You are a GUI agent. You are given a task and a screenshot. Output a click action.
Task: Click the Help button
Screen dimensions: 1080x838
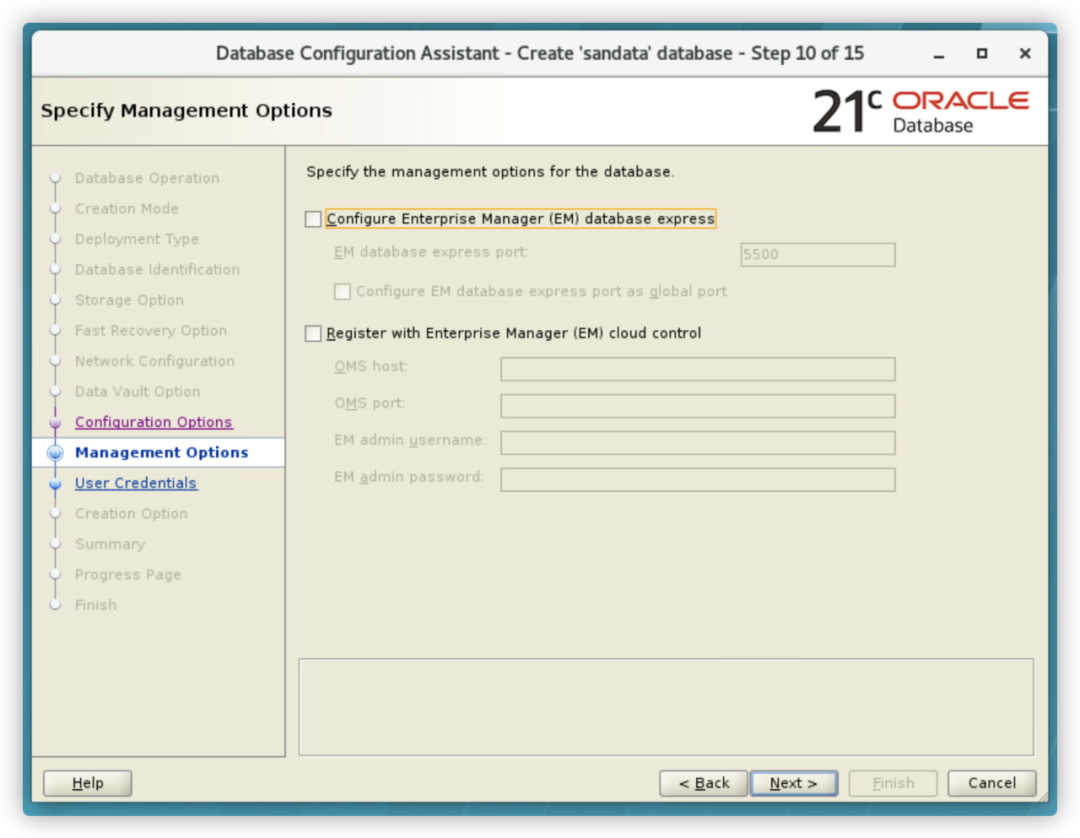tap(87, 783)
